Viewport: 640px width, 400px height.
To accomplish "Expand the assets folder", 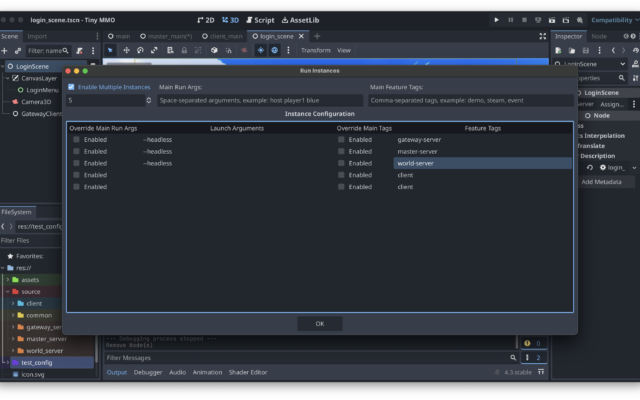I will (8, 280).
